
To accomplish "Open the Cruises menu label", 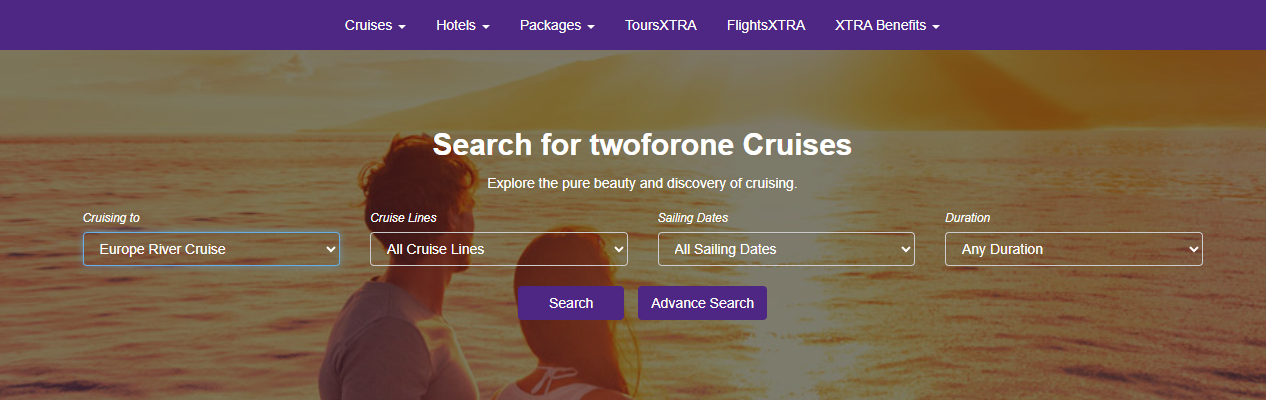I will point(368,25).
